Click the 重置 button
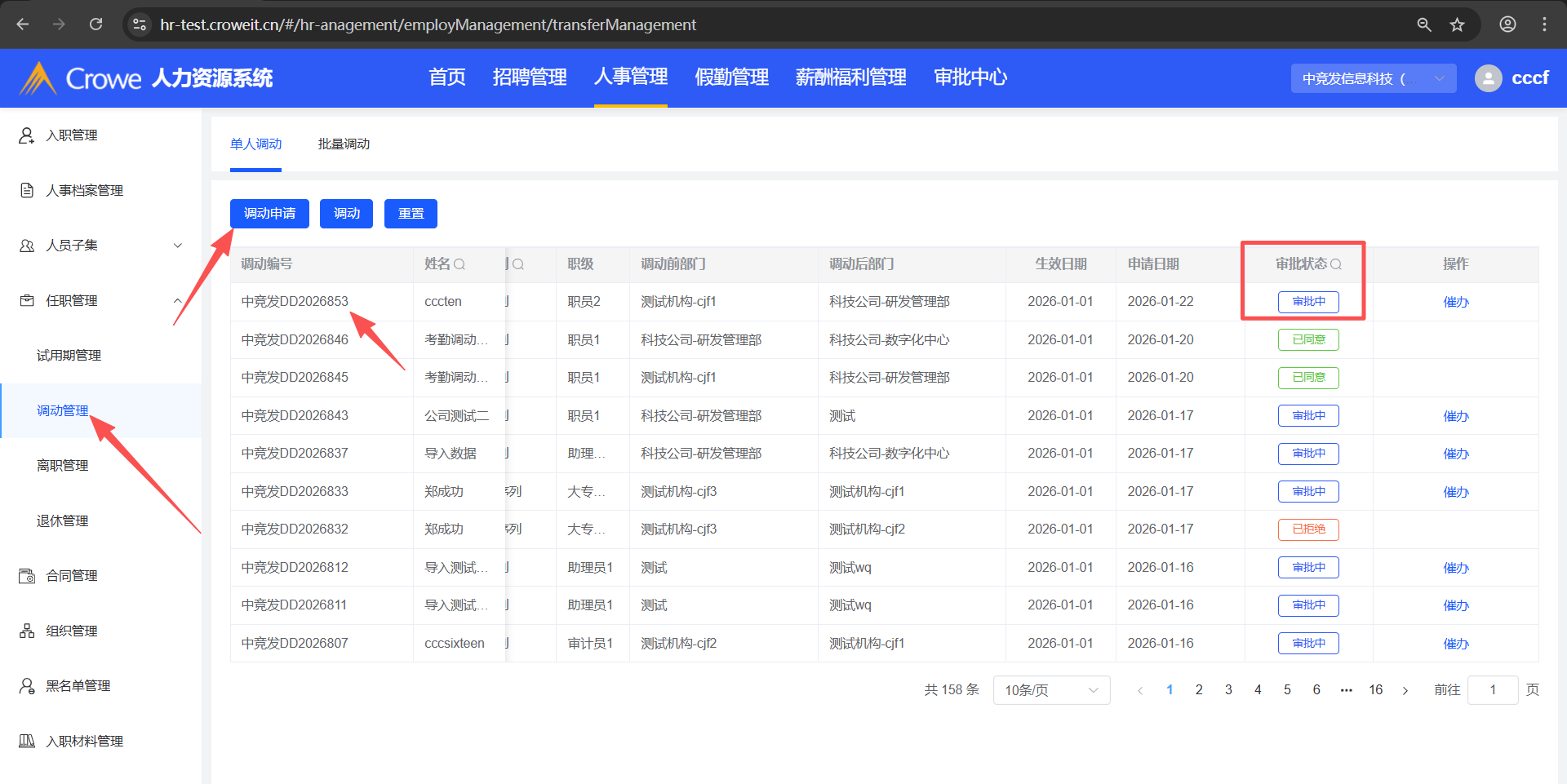The height and width of the screenshot is (784, 1567). (411, 214)
